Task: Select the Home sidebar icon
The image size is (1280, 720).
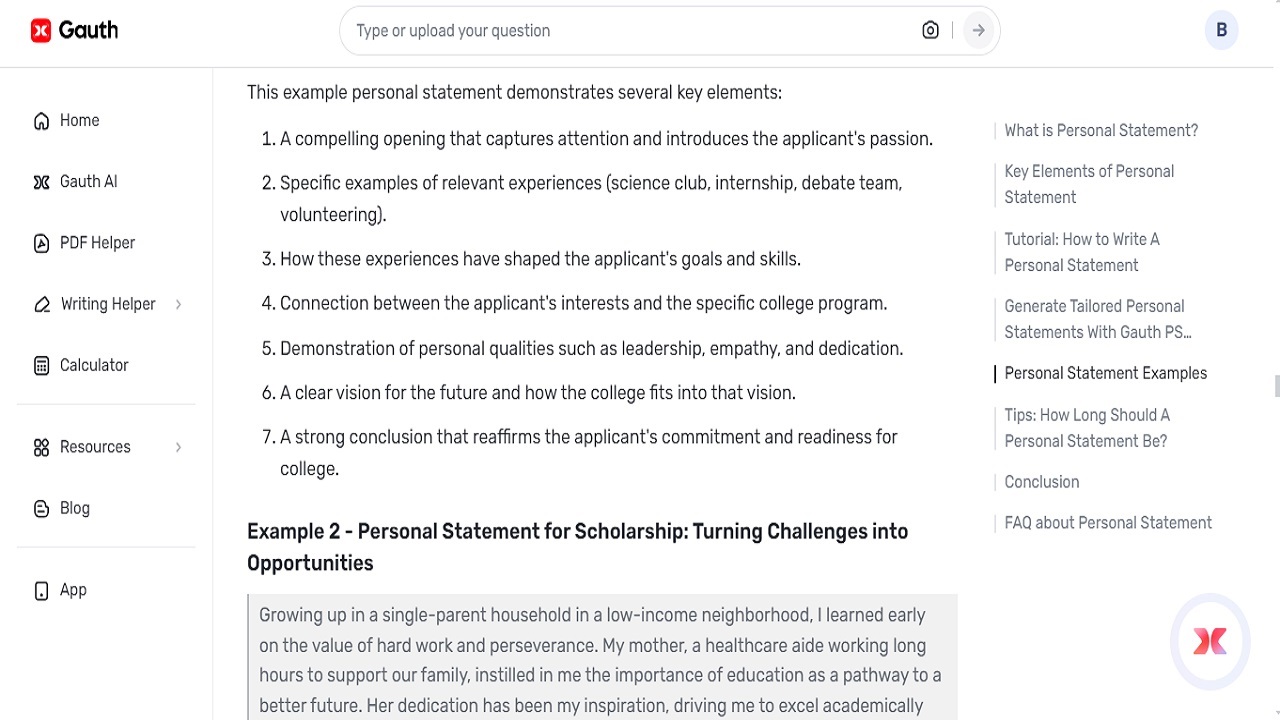Action: (x=41, y=120)
